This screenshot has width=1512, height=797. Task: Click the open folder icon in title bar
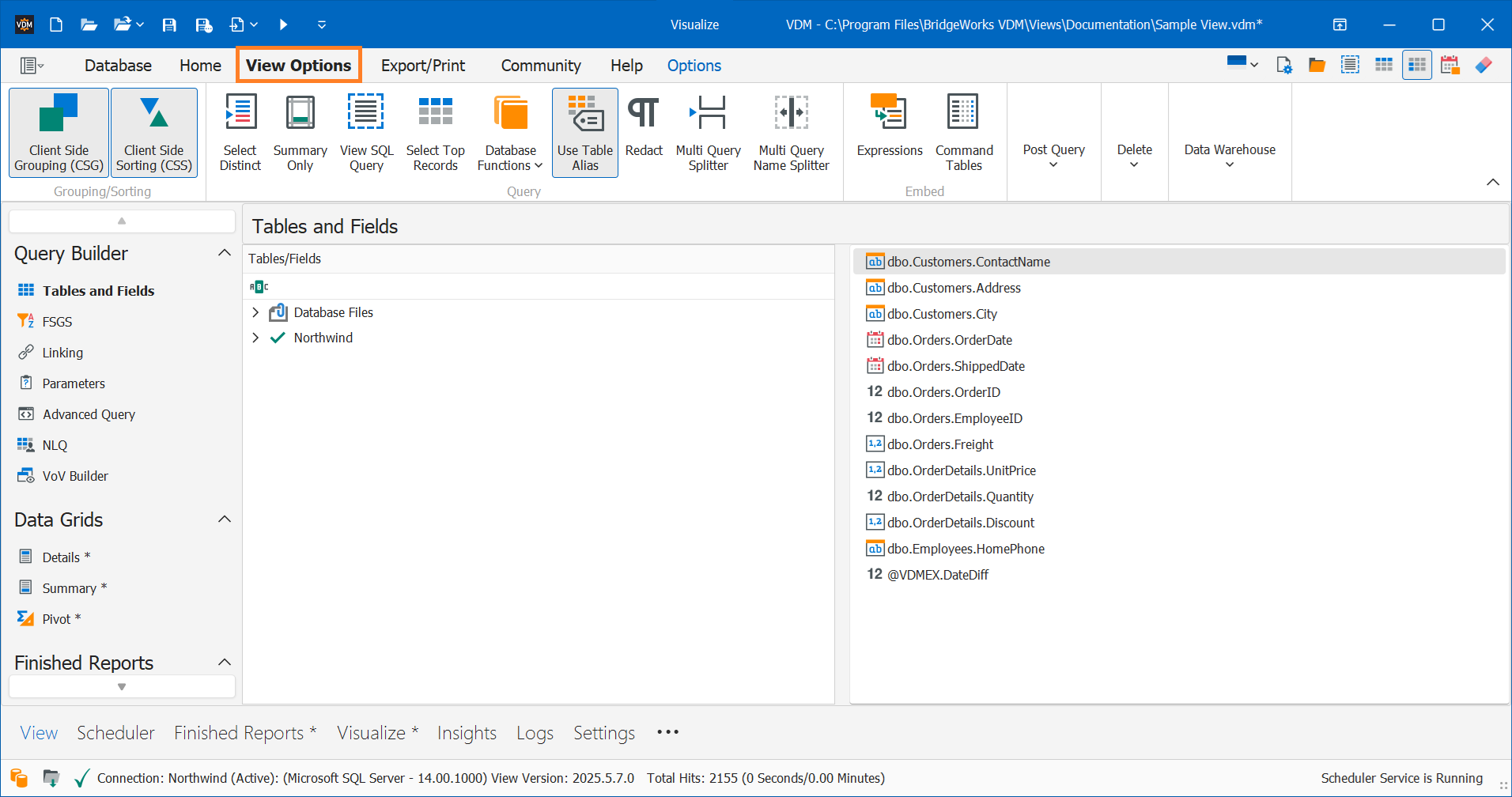click(89, 25)
